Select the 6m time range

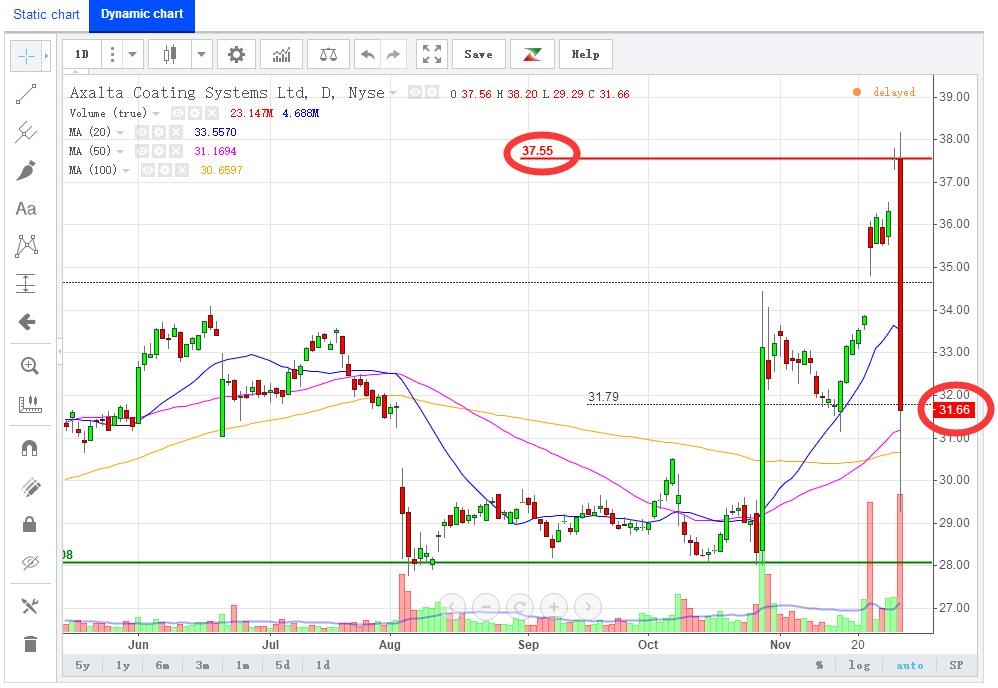[x=162, y=664]
